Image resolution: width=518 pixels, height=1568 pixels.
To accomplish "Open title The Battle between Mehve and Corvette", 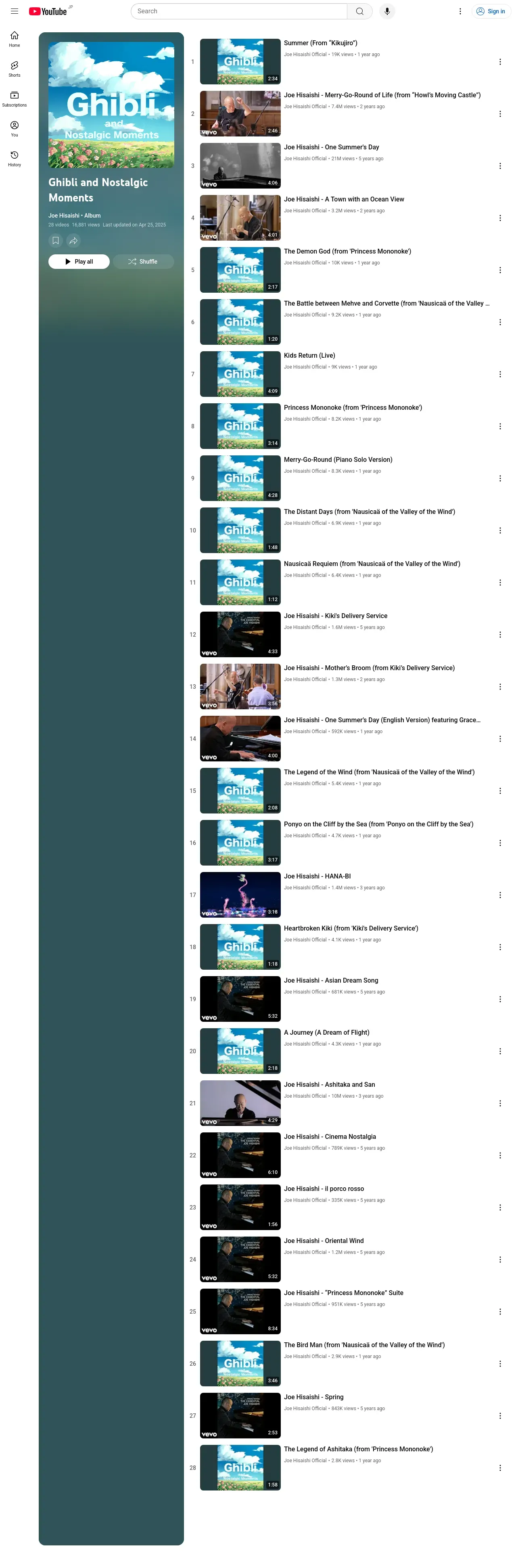I will coord(386,304).
